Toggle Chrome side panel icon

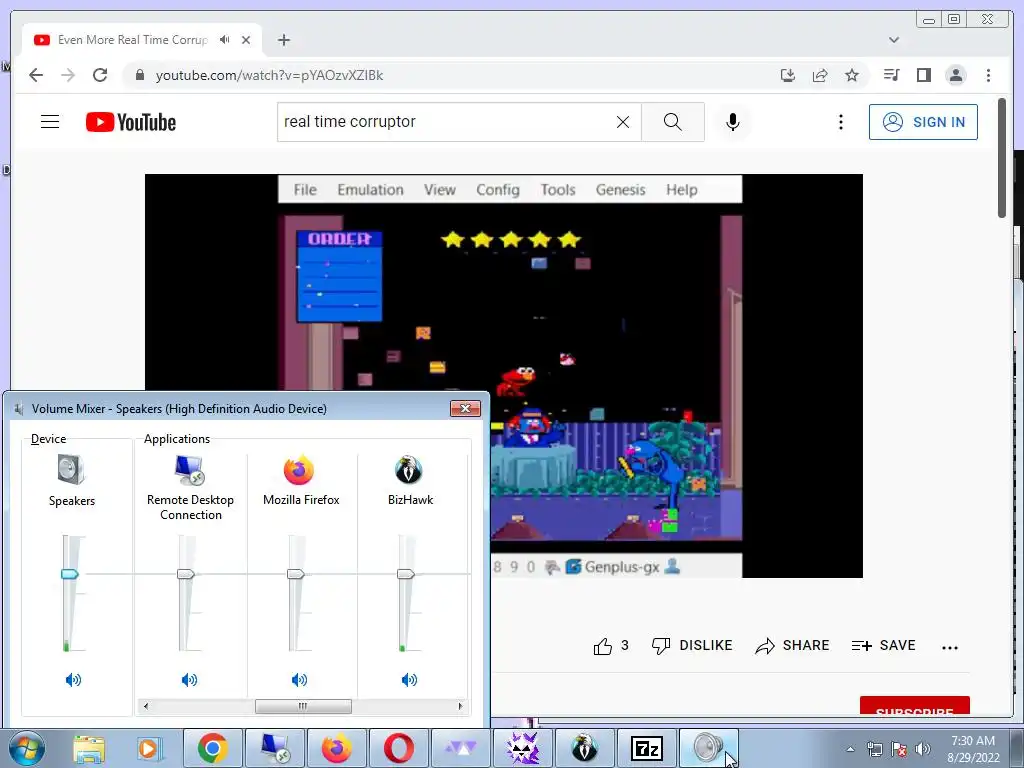(x=923, y=75)
